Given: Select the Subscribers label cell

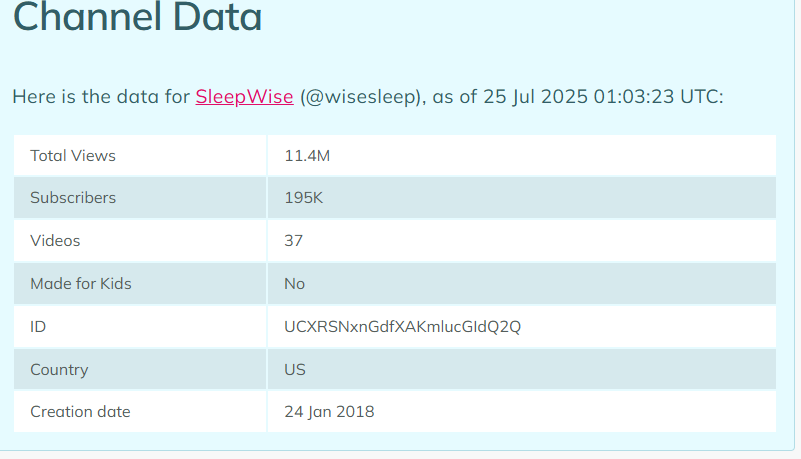Looking at the screenshot, I should (x=140, y=198).
